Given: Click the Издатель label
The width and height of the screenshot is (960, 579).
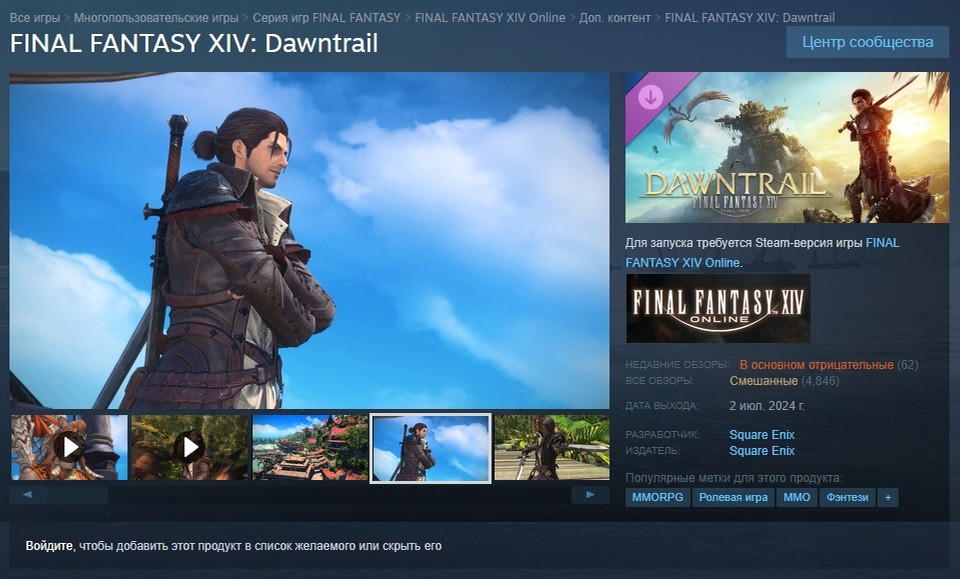Looking at the screenshot, I should (x=652, y=450).
